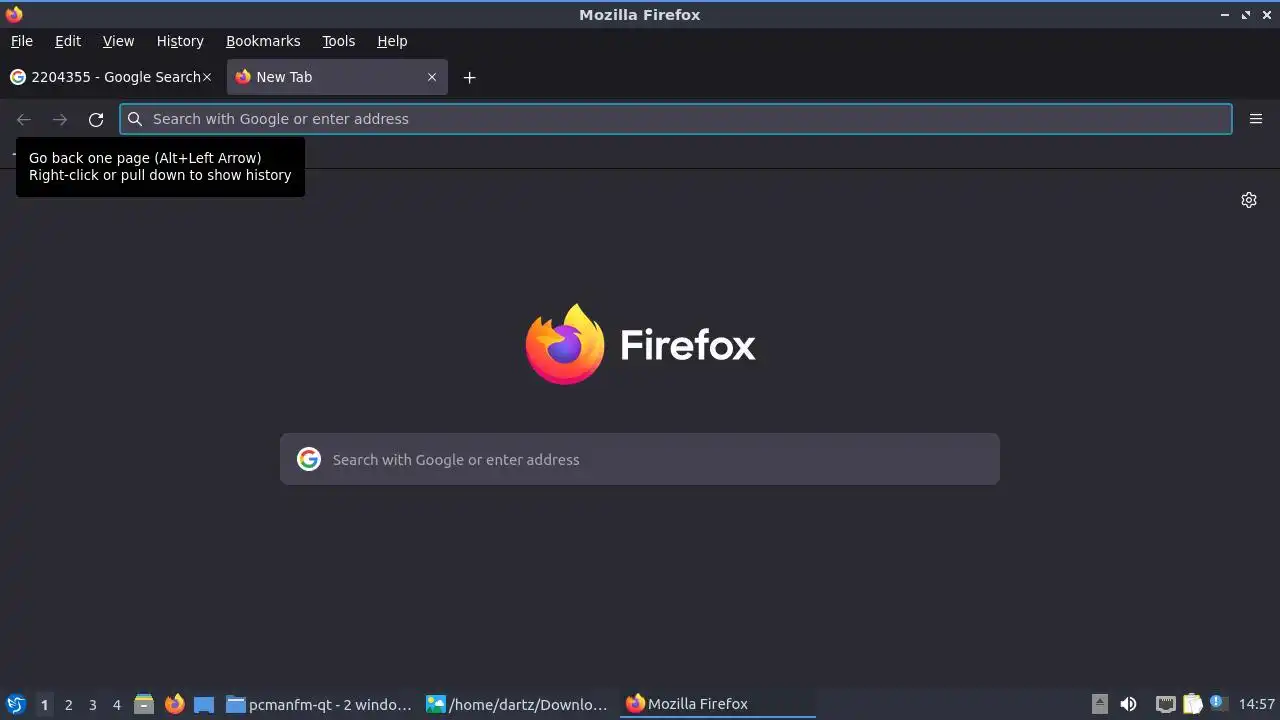1280x720 pixels.
Task: Switch to virtual desktop 2
Action: pyautogui.click(x=68, y=704)
